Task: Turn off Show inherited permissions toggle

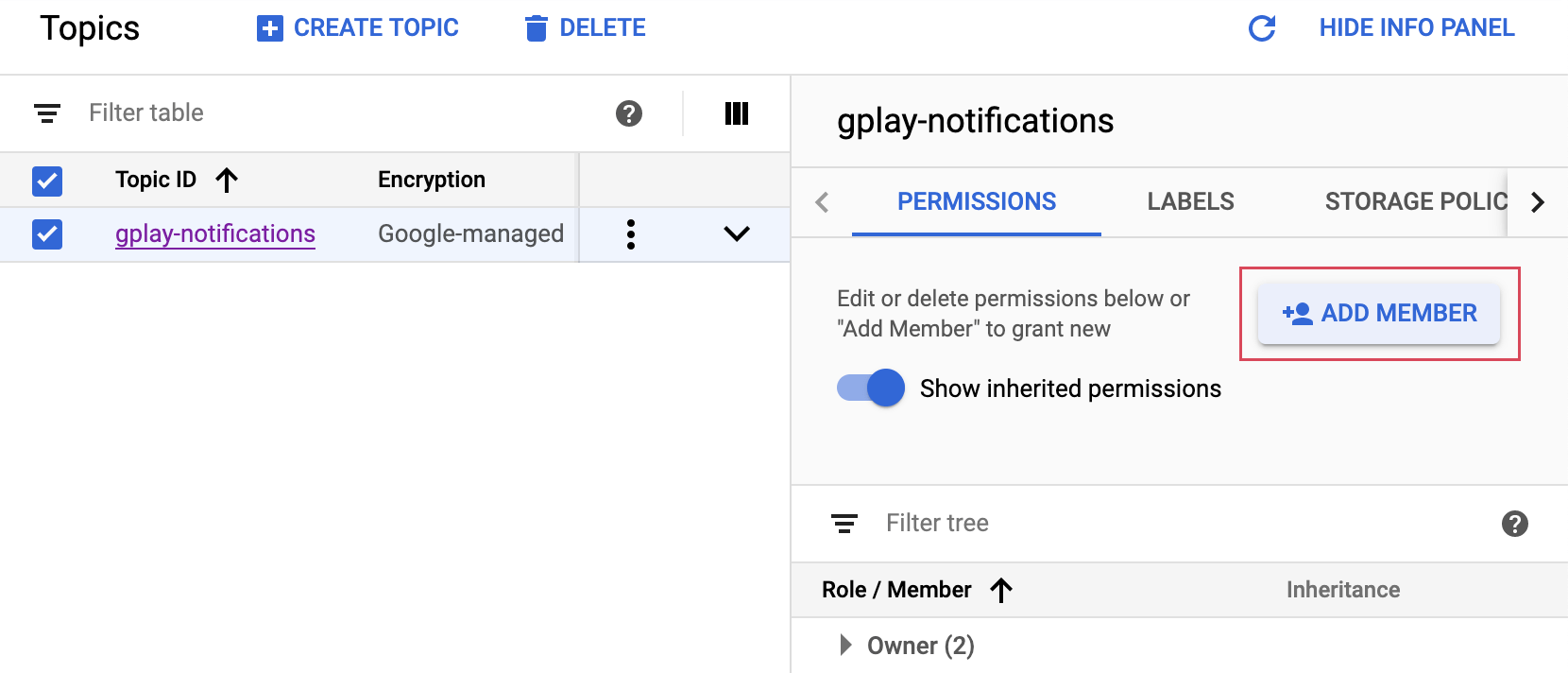Action: click(871, 388)
